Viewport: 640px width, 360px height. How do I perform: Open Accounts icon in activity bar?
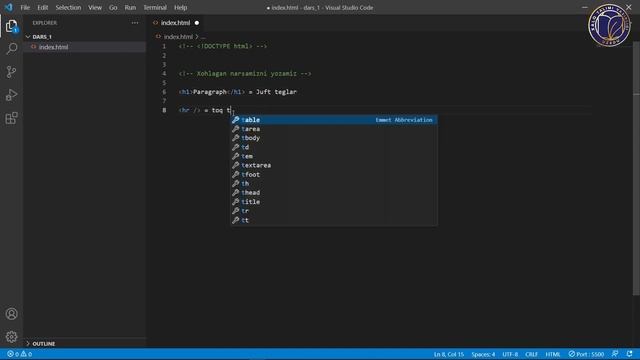point(11,314)
